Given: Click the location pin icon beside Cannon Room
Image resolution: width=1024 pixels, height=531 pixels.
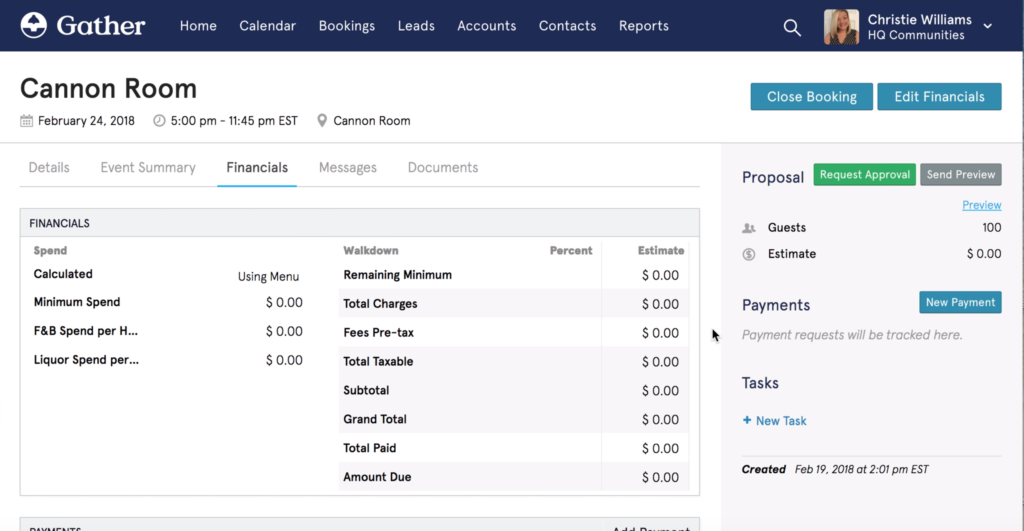Looking at the screenshot, I should point(322,121).
